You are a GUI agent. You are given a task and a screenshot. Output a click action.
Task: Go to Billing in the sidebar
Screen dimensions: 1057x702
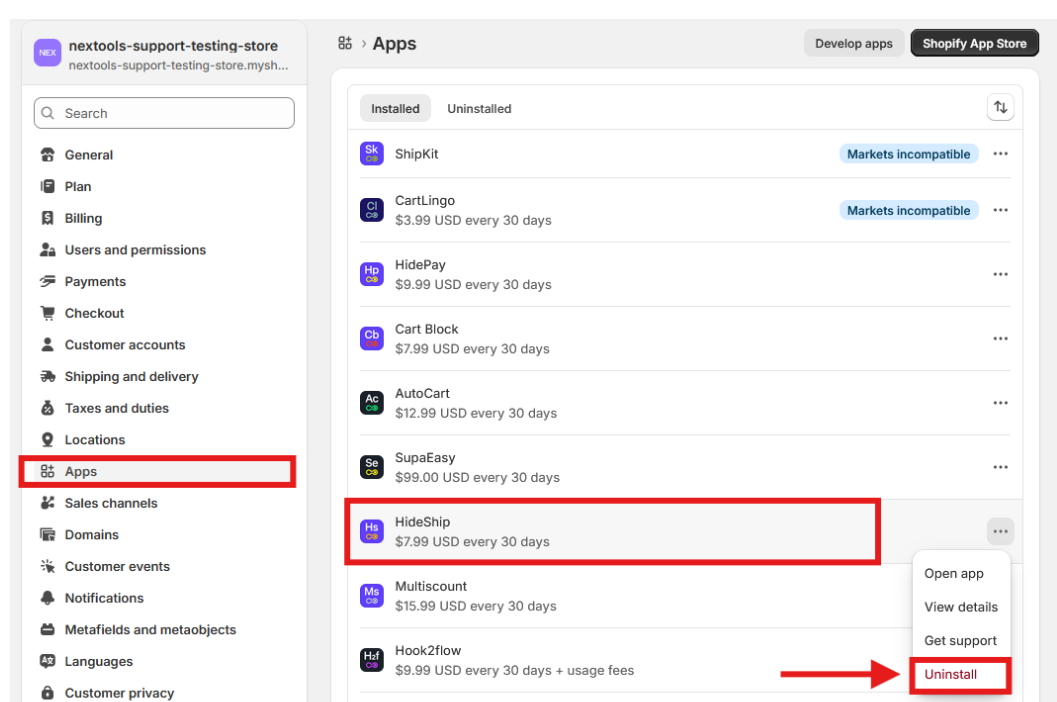(x=83, y=218)
